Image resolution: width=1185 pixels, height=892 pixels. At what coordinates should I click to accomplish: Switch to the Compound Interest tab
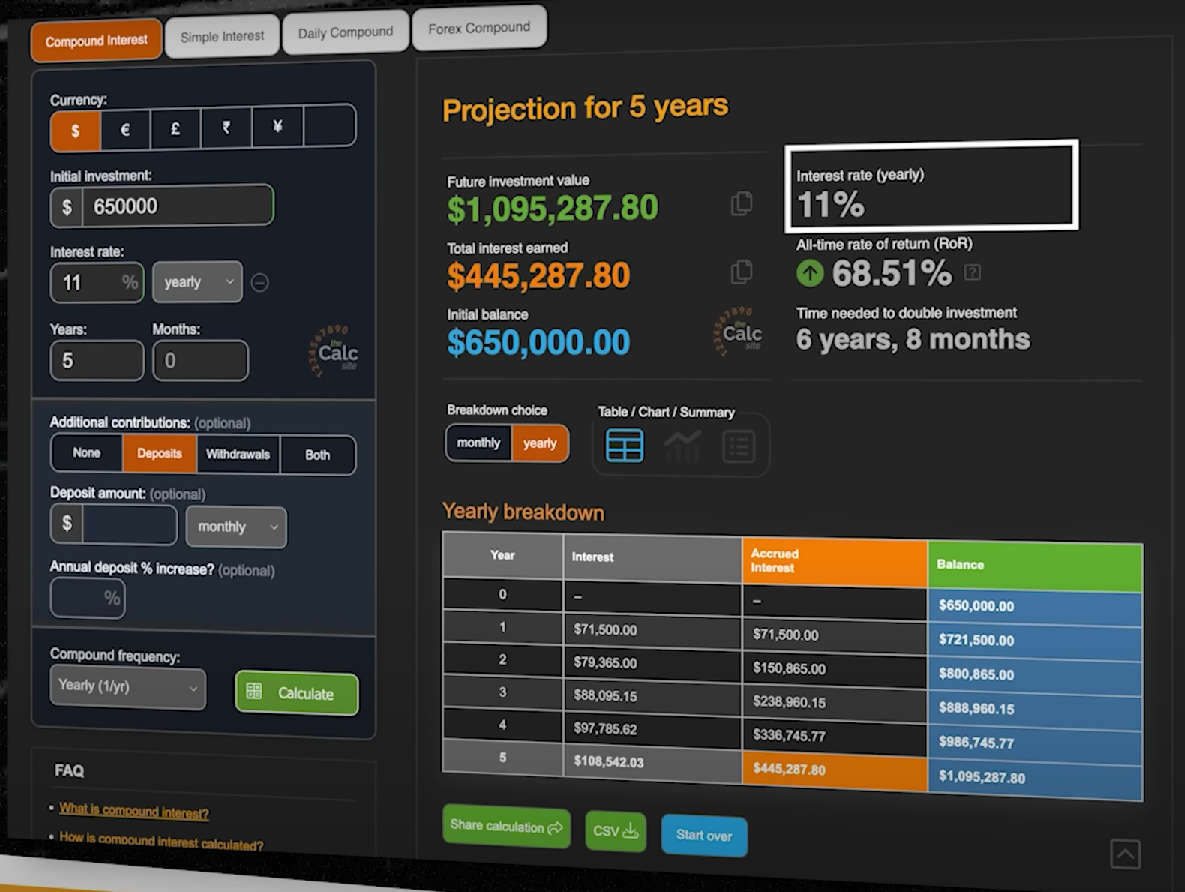click(x=97, y=41)
